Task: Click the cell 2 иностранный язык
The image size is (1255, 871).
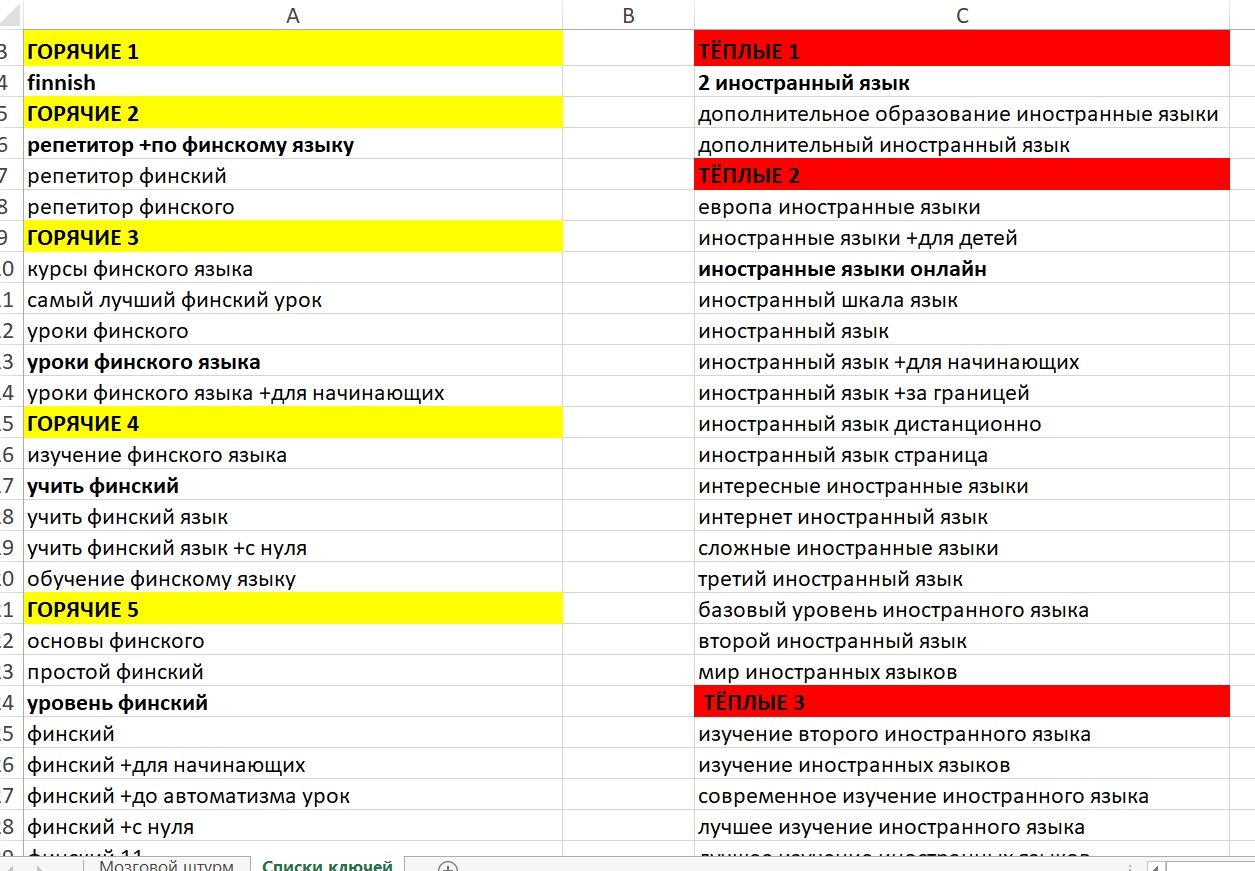Action: pyautogui.click(x=962, y=82)
